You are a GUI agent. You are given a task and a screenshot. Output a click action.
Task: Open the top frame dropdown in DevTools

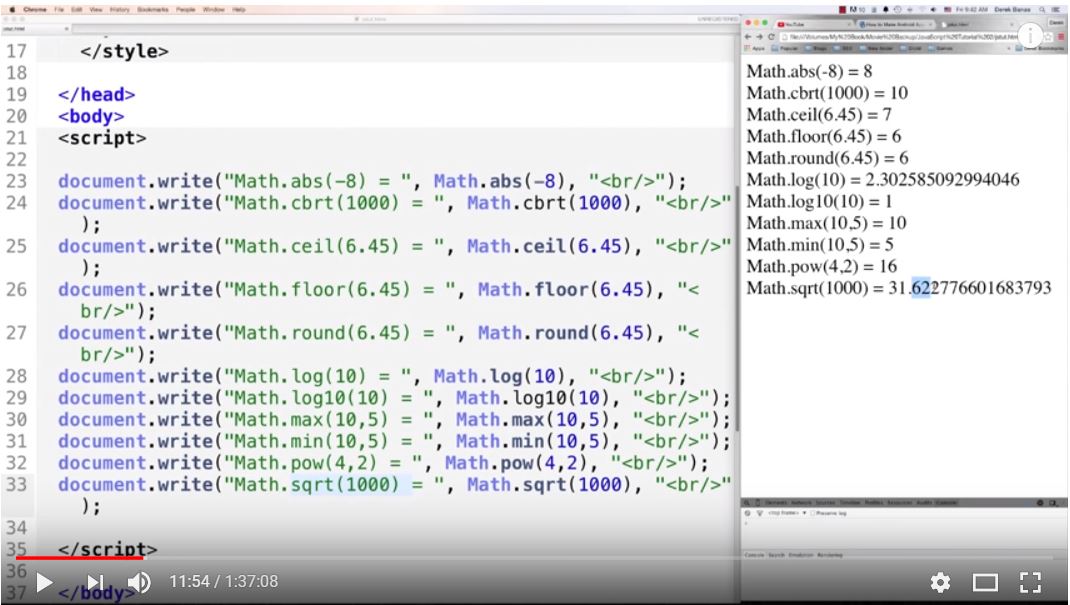click(x=787, y=513)
